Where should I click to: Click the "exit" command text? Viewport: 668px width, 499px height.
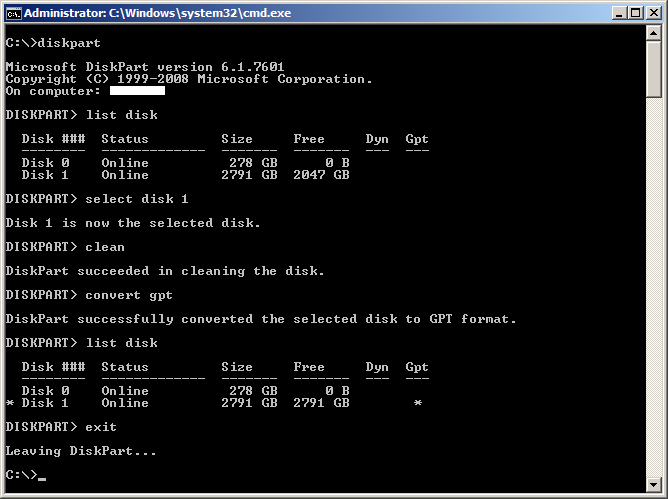click(101, 427)
